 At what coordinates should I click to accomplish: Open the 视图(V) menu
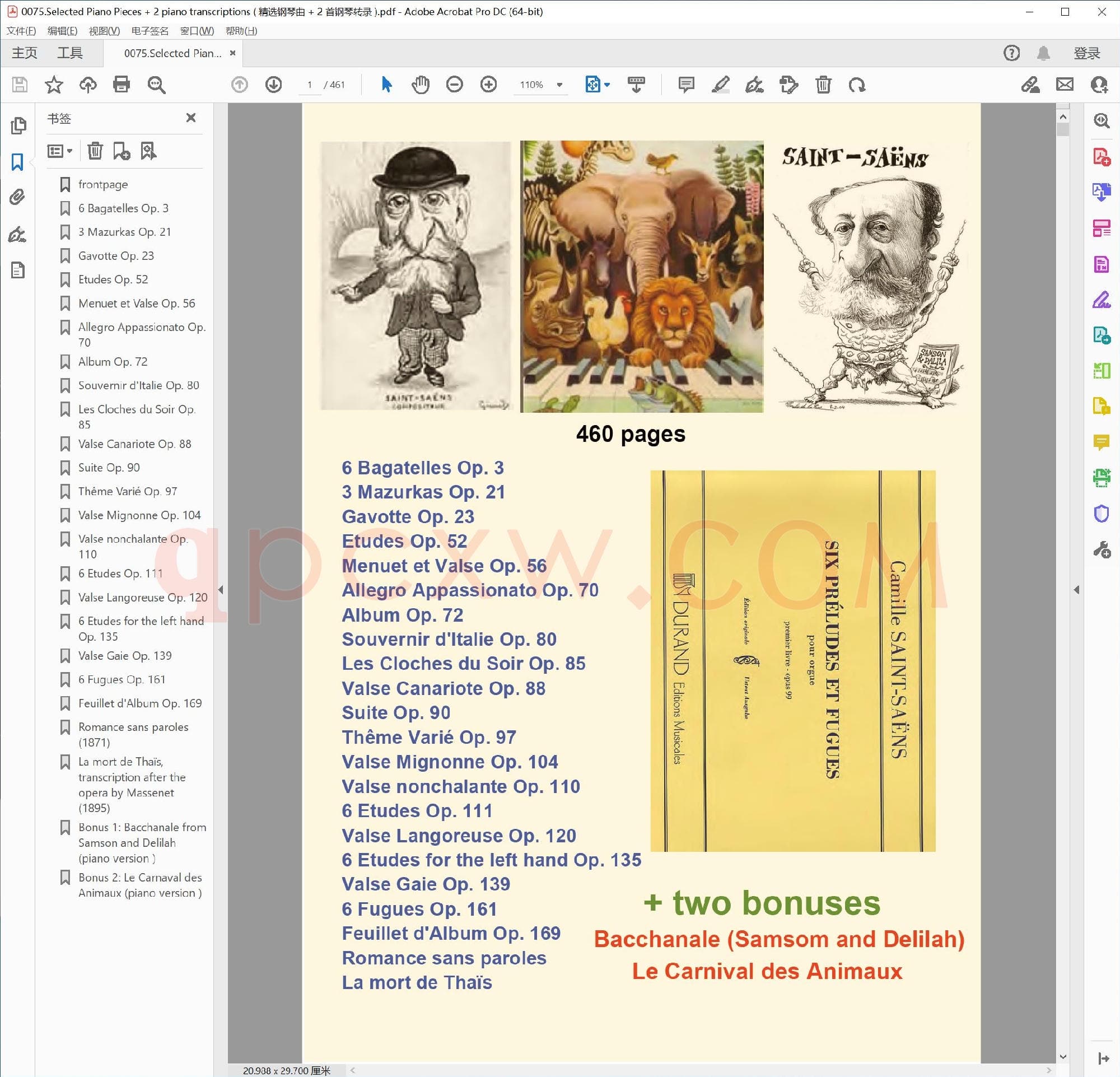tap(104, 31)
